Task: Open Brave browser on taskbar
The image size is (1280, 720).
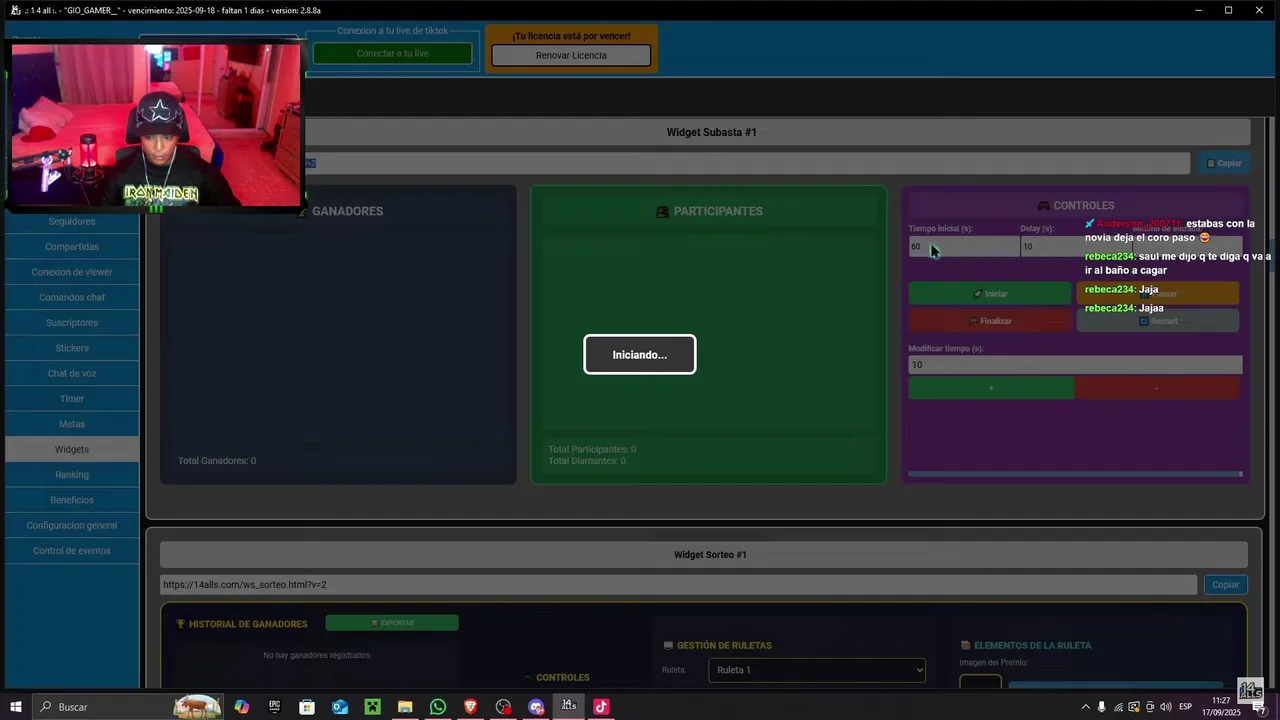Action: point(471,707)
